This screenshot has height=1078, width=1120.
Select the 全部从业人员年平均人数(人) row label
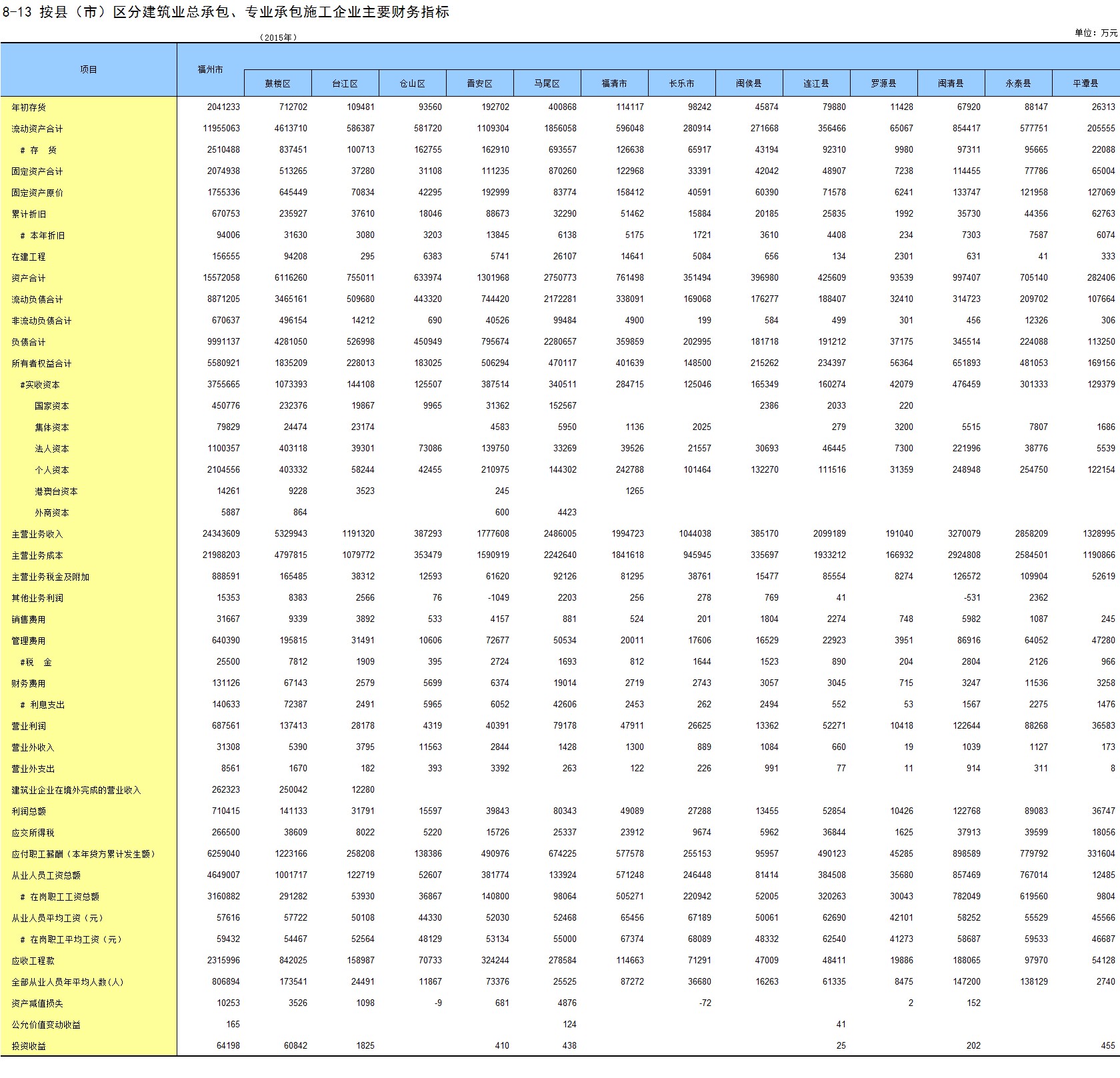pyautogui.click(x=67, y=982)
